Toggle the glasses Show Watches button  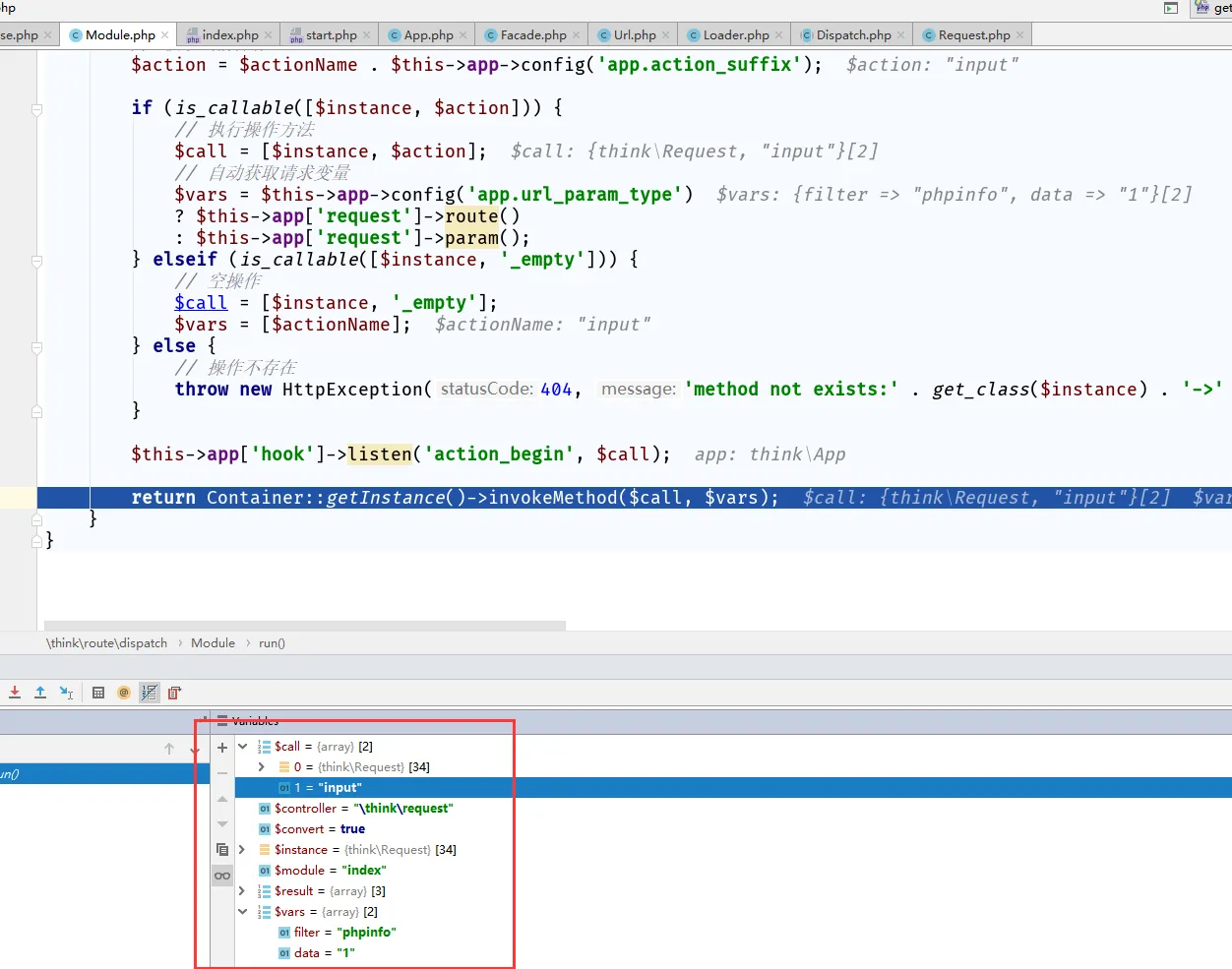222,875
